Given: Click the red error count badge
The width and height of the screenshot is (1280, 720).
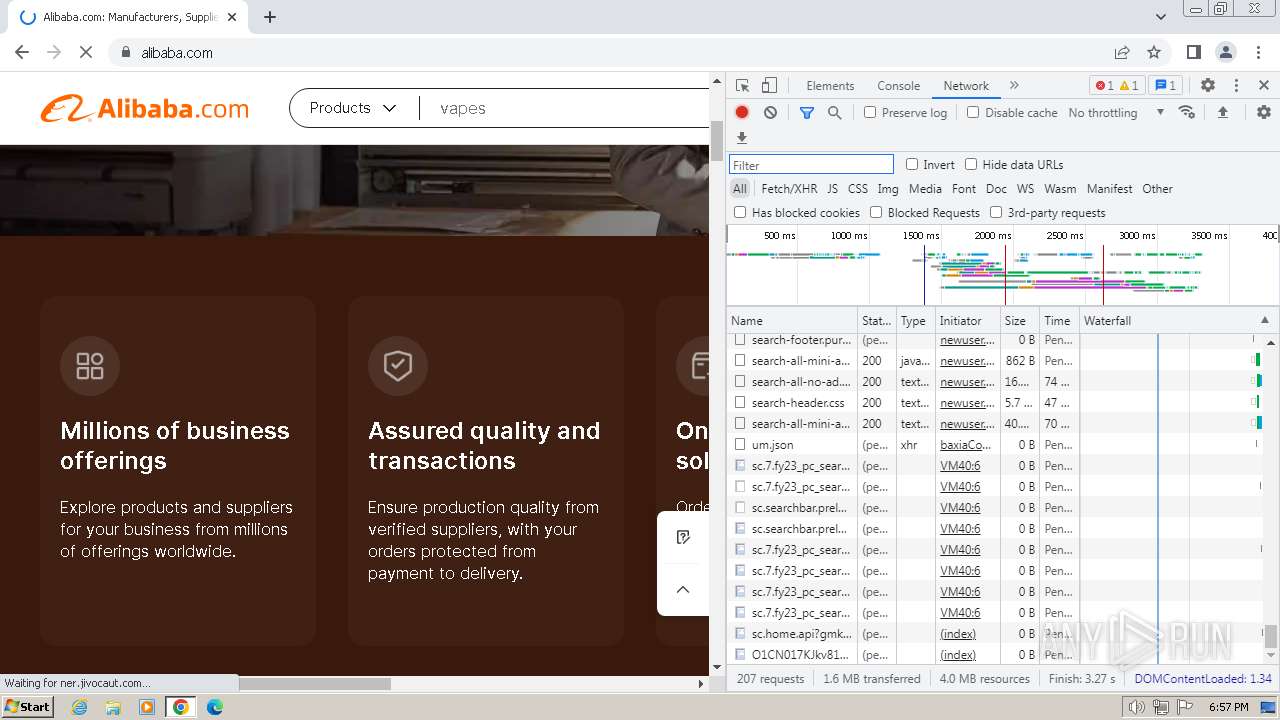Looking at the screenshot, I should coord(1104,86).
